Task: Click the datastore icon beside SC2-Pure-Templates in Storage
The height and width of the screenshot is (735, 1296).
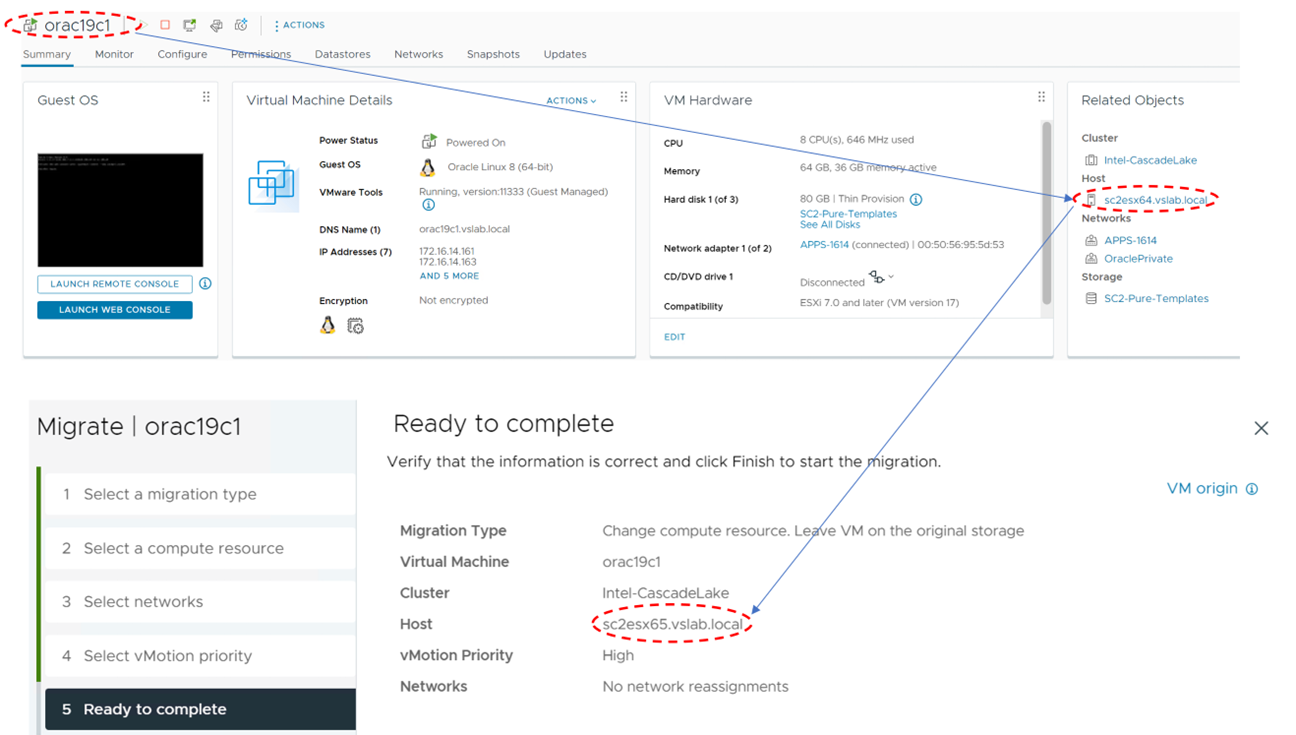Action: pyautogui.click(x=1091, y=298)
